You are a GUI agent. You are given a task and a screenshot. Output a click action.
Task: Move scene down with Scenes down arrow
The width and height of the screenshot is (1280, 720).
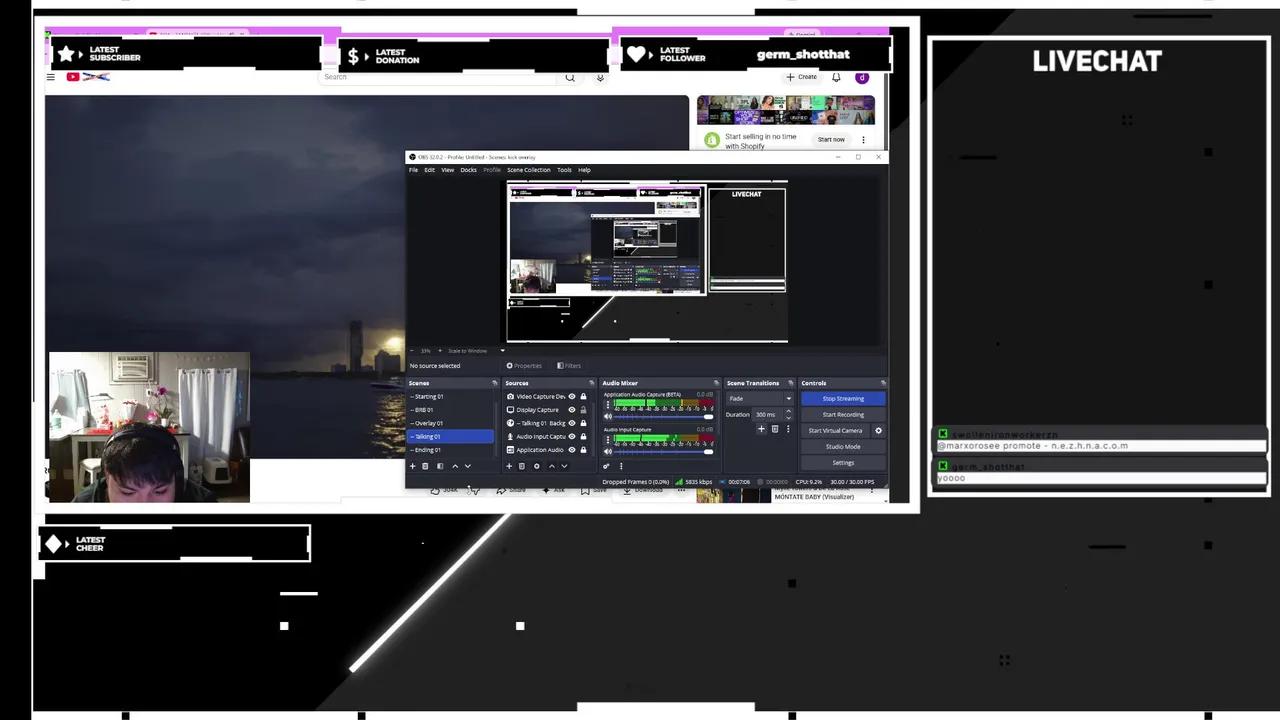468,466
